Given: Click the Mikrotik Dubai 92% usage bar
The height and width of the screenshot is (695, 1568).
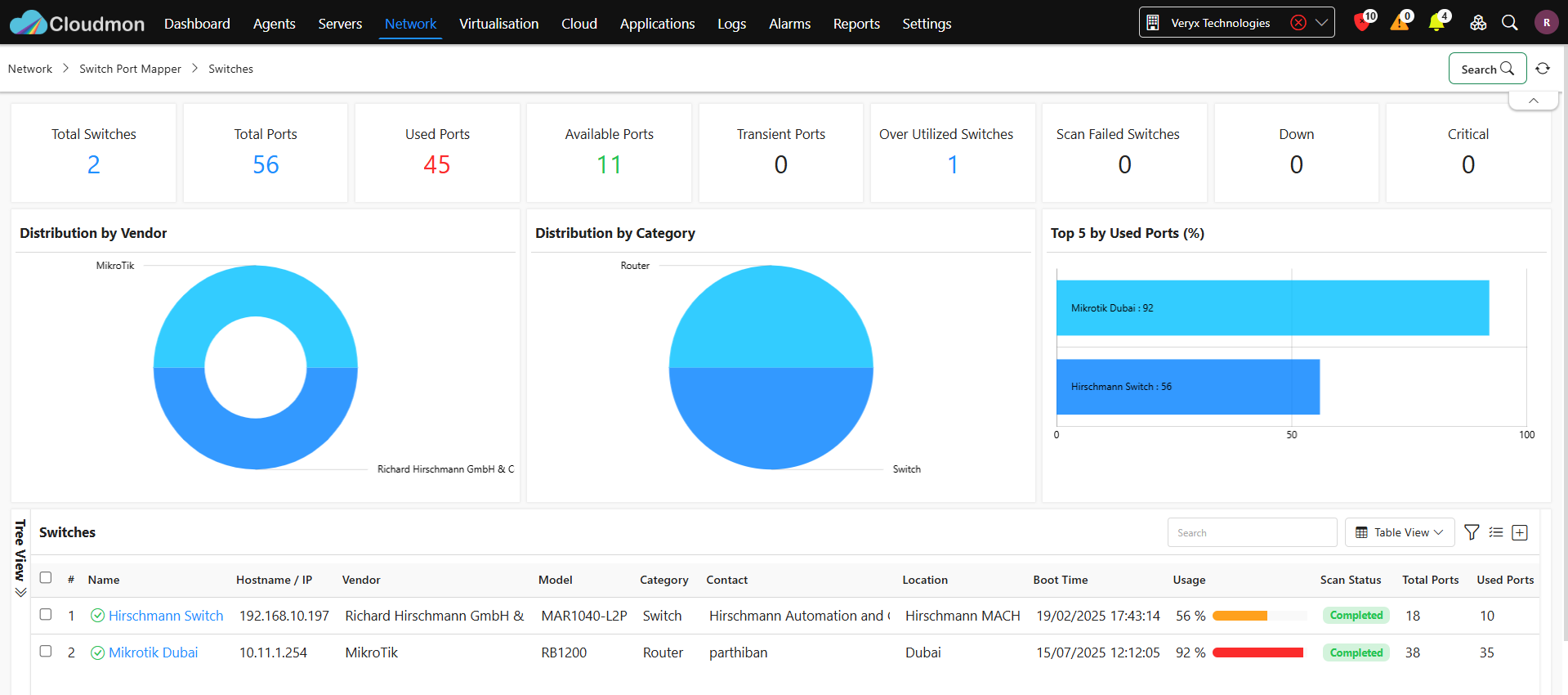Looking at the screenshot, I should pyautogui.click(x=1258, y=652).
